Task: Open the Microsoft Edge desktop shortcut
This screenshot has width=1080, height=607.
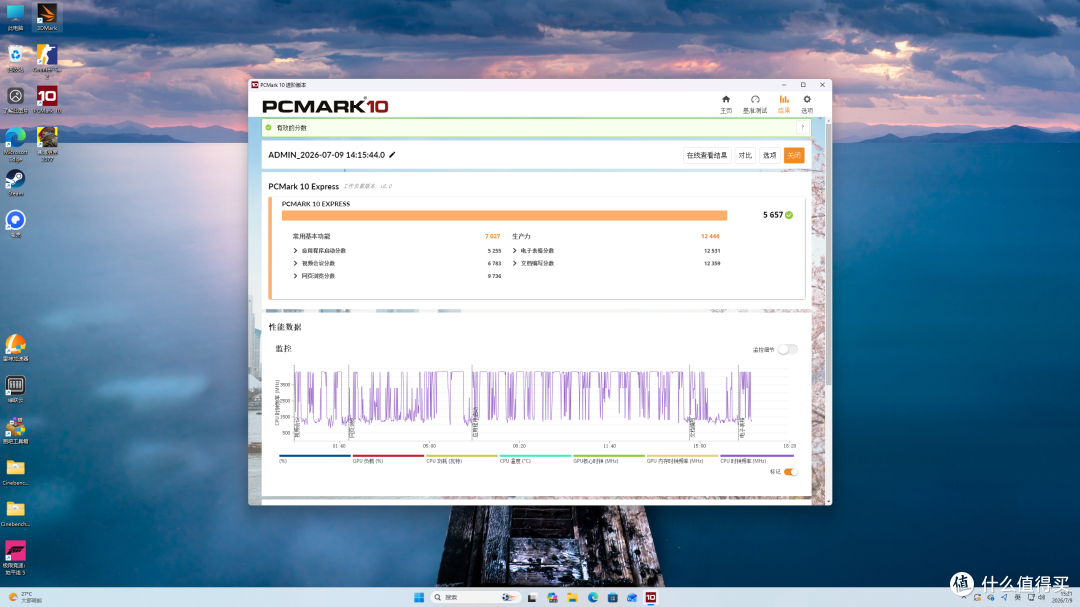Action: point(15,144)
